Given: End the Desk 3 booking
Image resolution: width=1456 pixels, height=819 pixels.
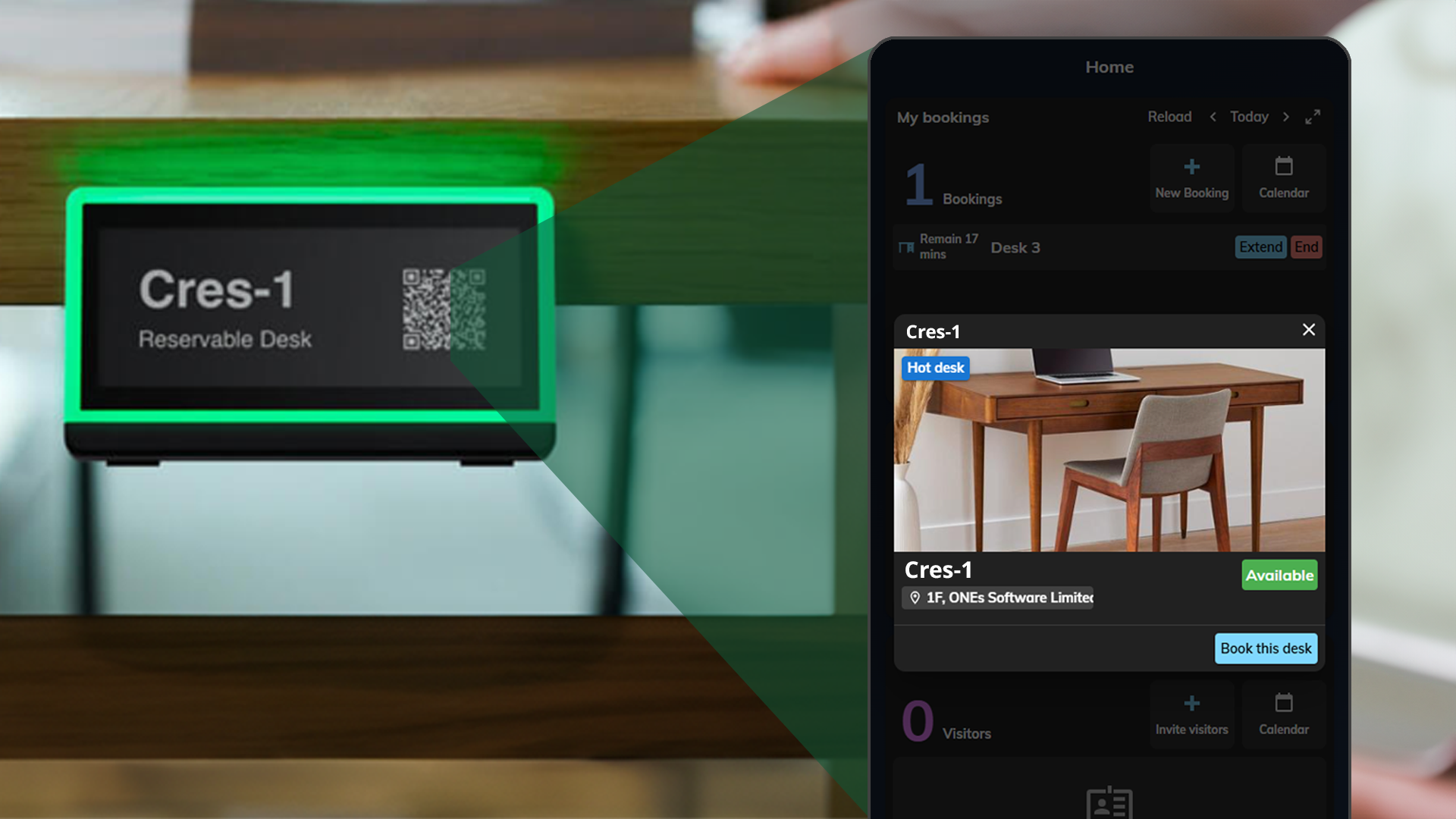Looking at the screenshot, I should [1306, 247].
